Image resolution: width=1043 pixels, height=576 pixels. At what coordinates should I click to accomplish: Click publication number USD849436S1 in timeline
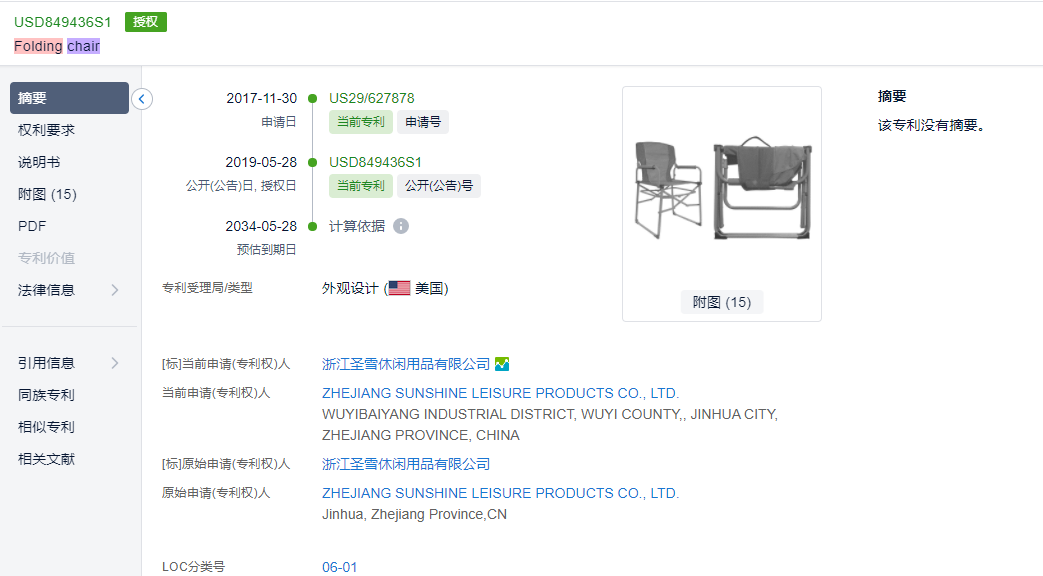pyautogui.click(x=375, y=162)
